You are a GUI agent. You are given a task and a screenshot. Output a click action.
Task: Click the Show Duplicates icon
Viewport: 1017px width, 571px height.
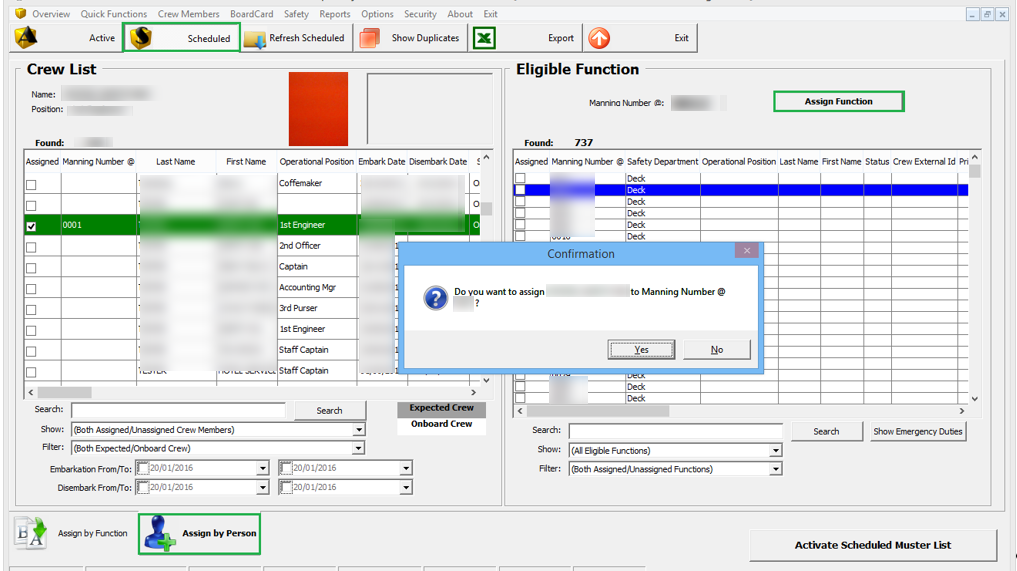click(370, 38)
